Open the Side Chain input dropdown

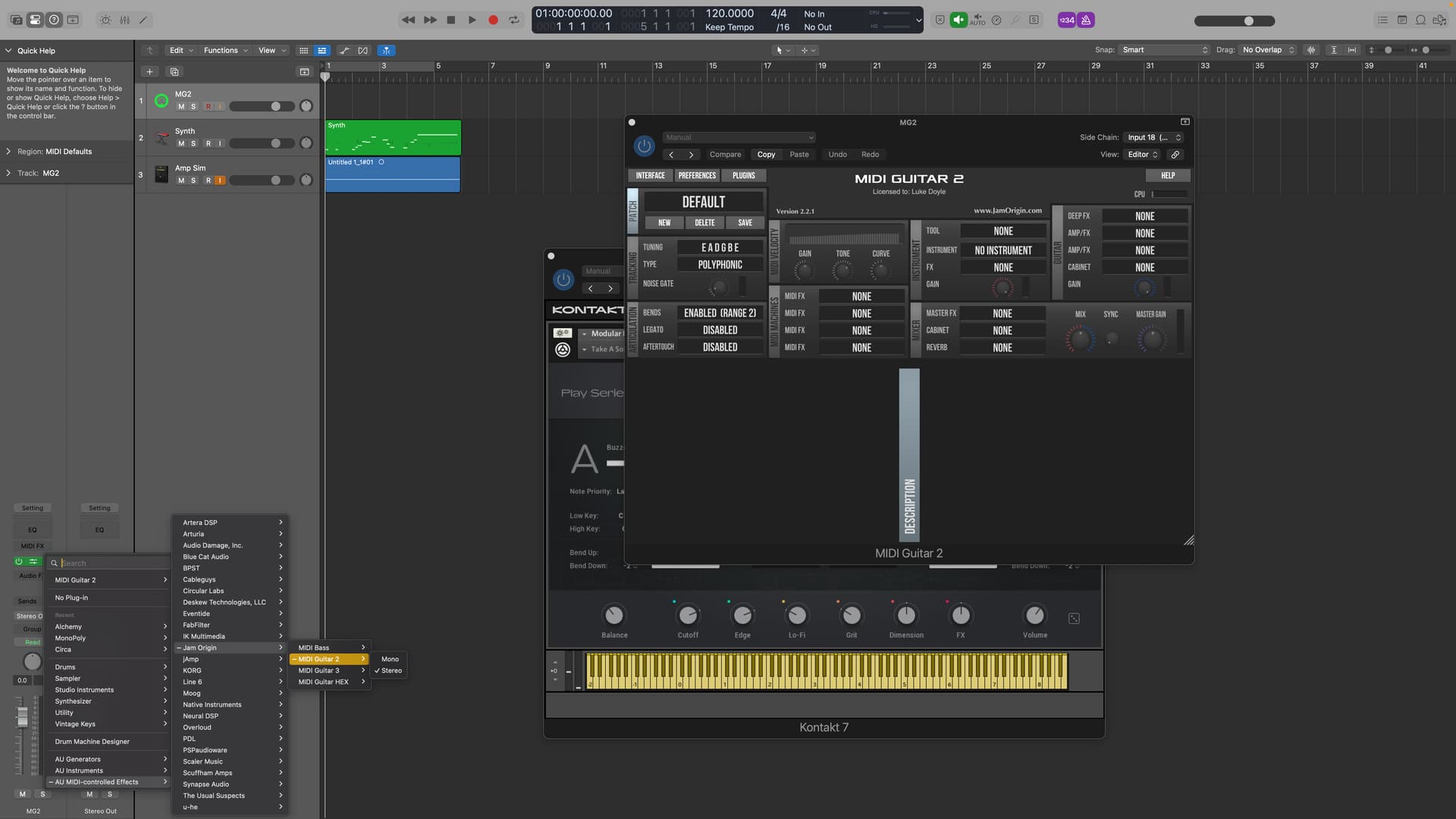click(1153, 138)
